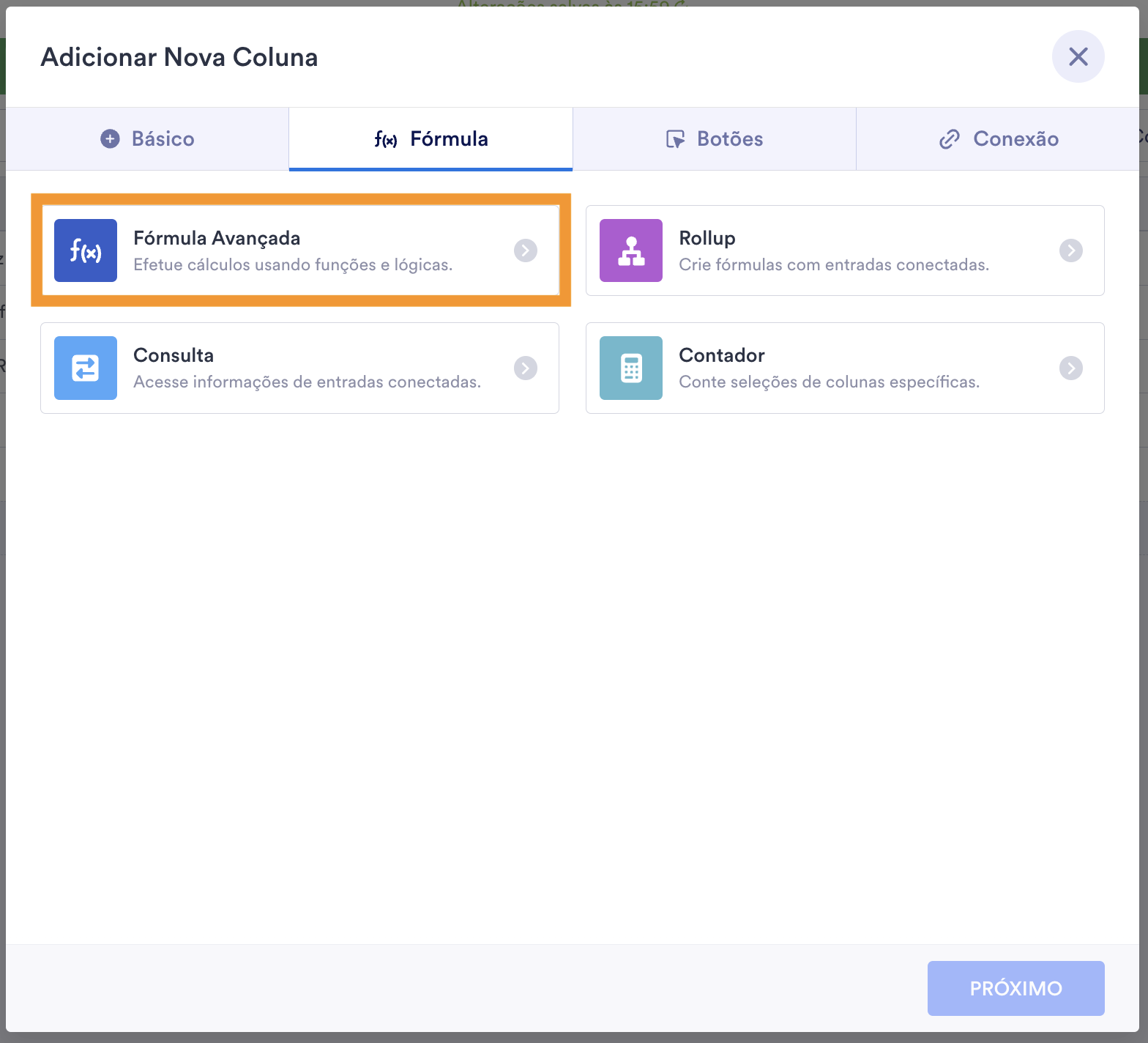1148x1043 pixels.
Task: Click 'Acesse informações de entradas conectadas.'
Action: pyautogui.click(x=307, y=382)
